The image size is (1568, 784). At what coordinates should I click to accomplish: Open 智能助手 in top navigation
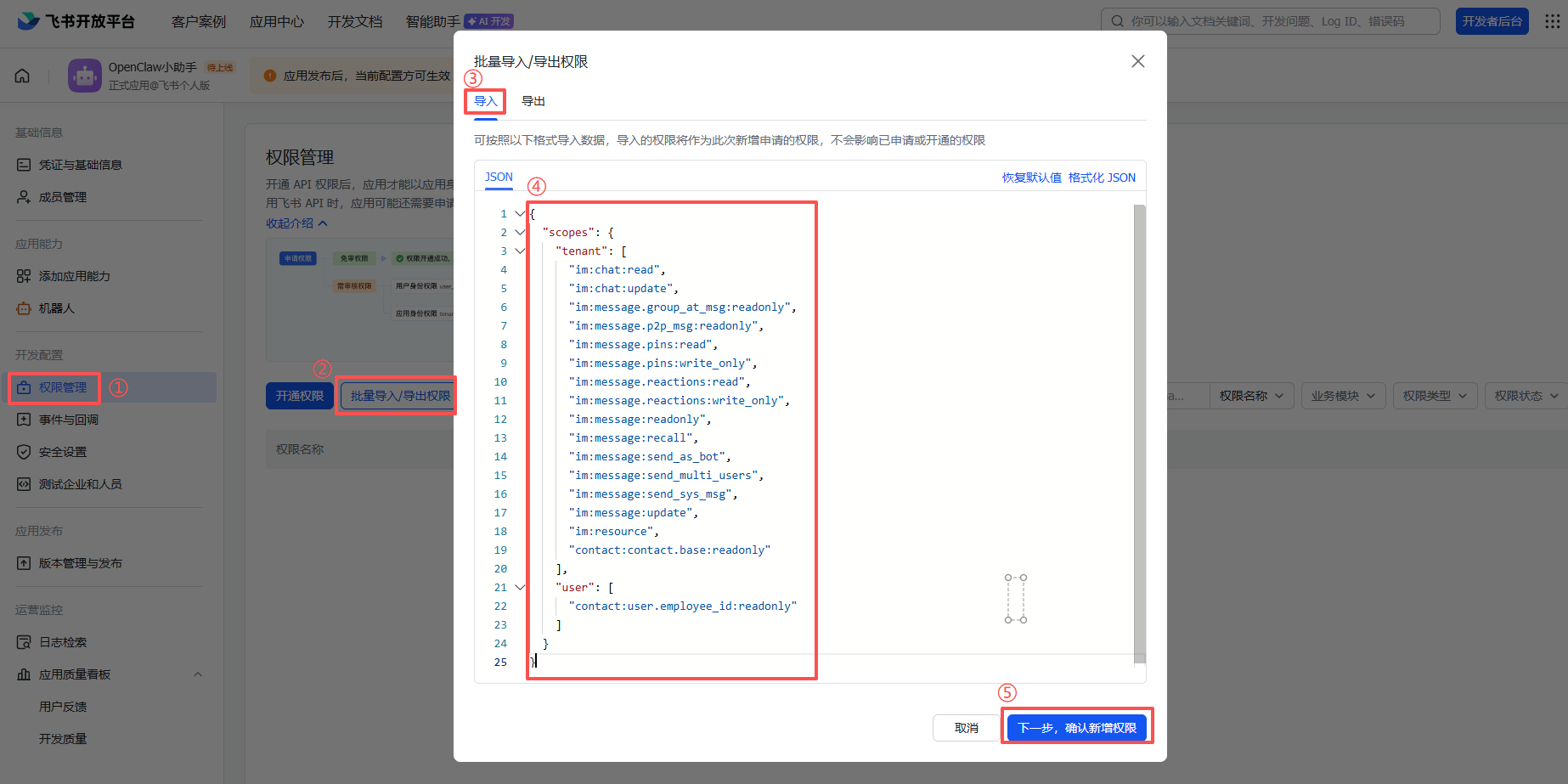pyautogui.click(x=433, y=21)
